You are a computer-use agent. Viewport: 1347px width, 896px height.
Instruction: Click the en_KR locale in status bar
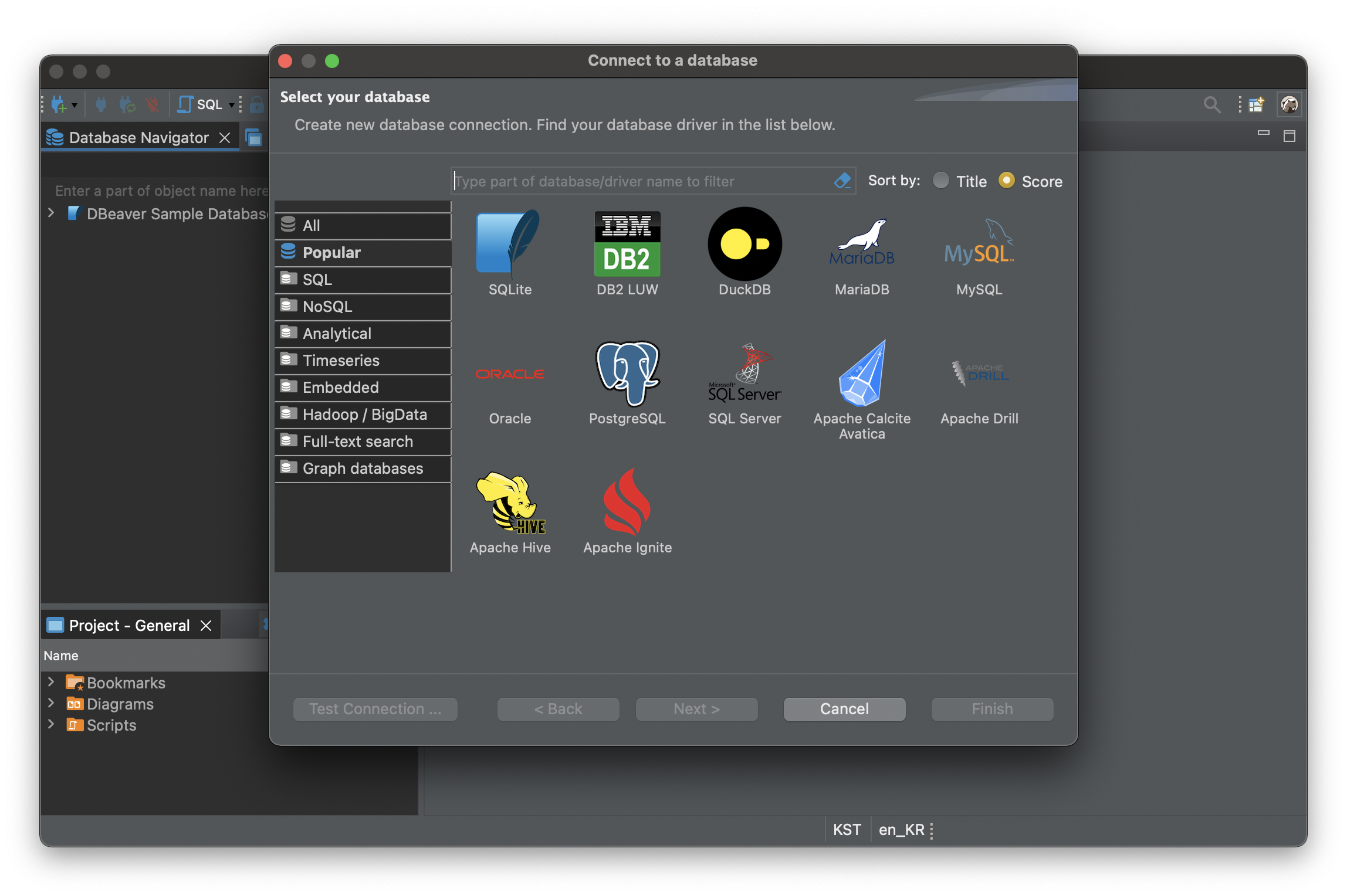coord(901,830)
